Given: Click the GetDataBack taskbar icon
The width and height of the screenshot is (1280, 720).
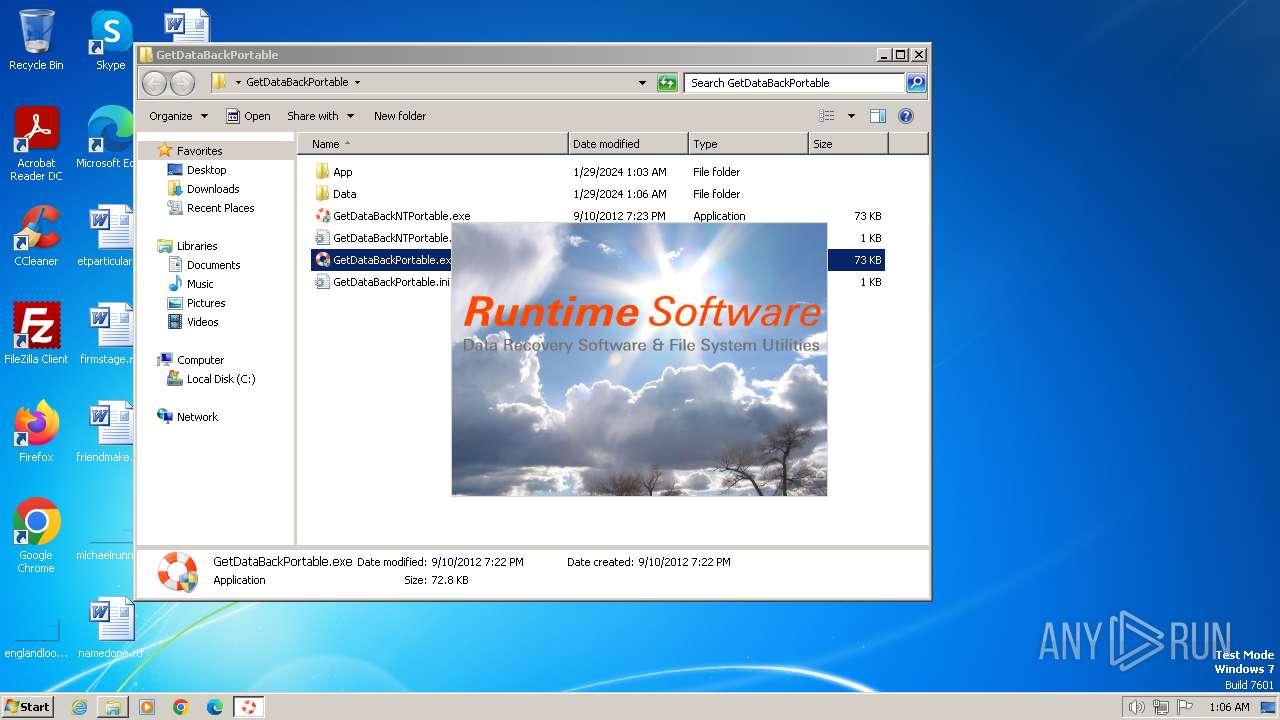Looking at the screenshot, I should (x=248, y=707).
